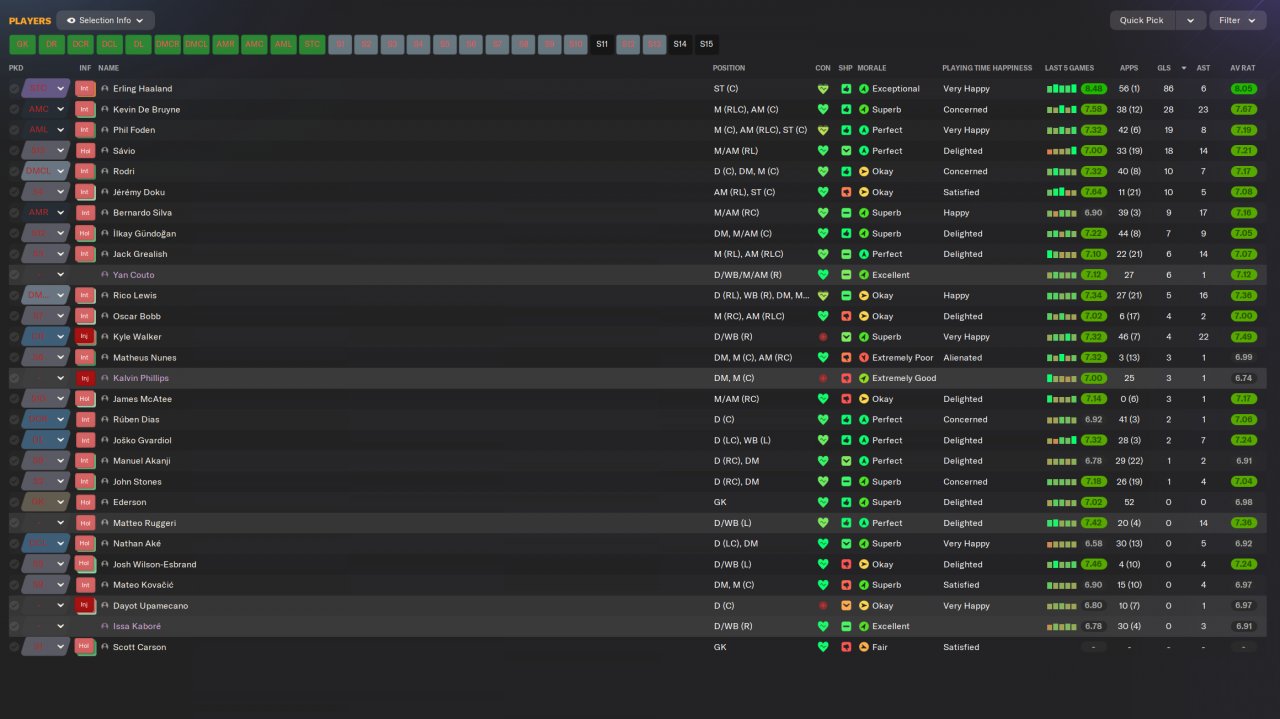The width and height of the screenshot is (1280, 719).
Task: Click profile icon beside Yan Couto's name
Action: point(105,274)
